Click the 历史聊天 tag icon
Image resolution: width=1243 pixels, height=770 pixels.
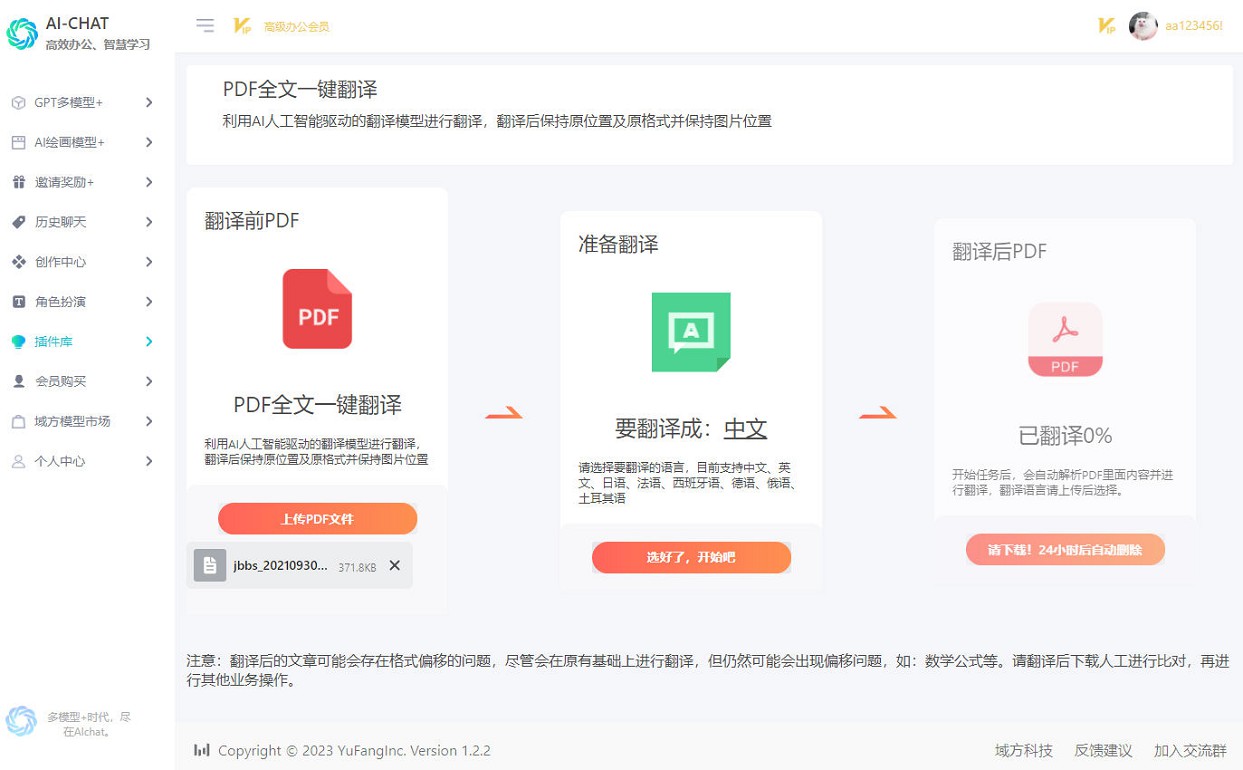(18, 222)
